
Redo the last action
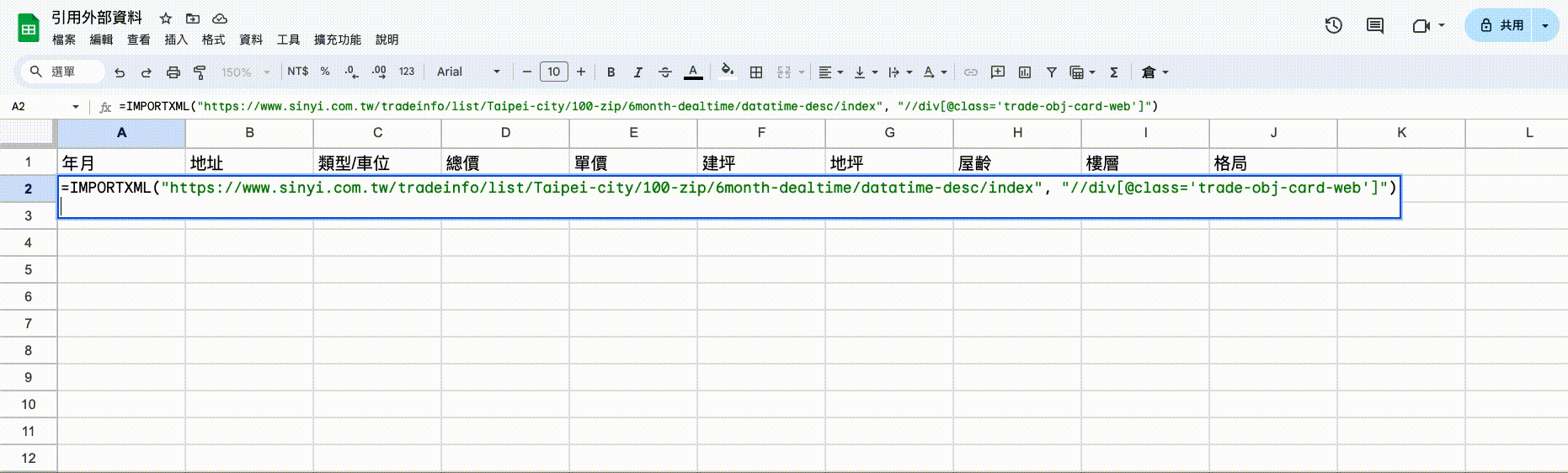click(x=147, y=72)
